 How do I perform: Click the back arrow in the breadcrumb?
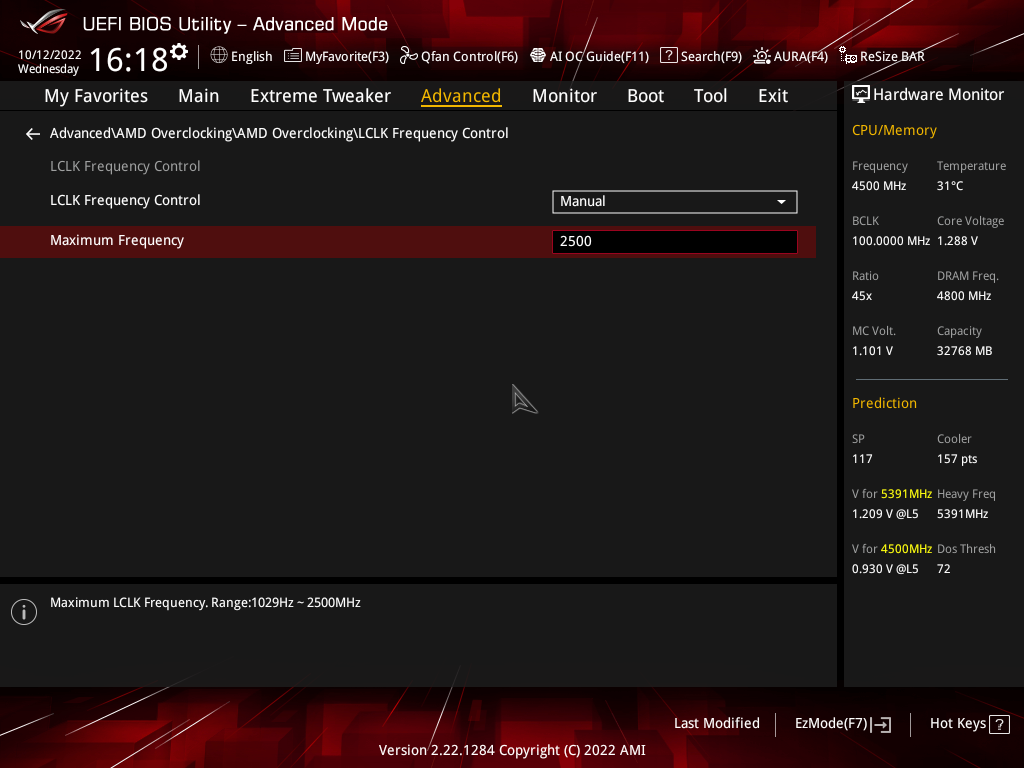click(33, 134)
